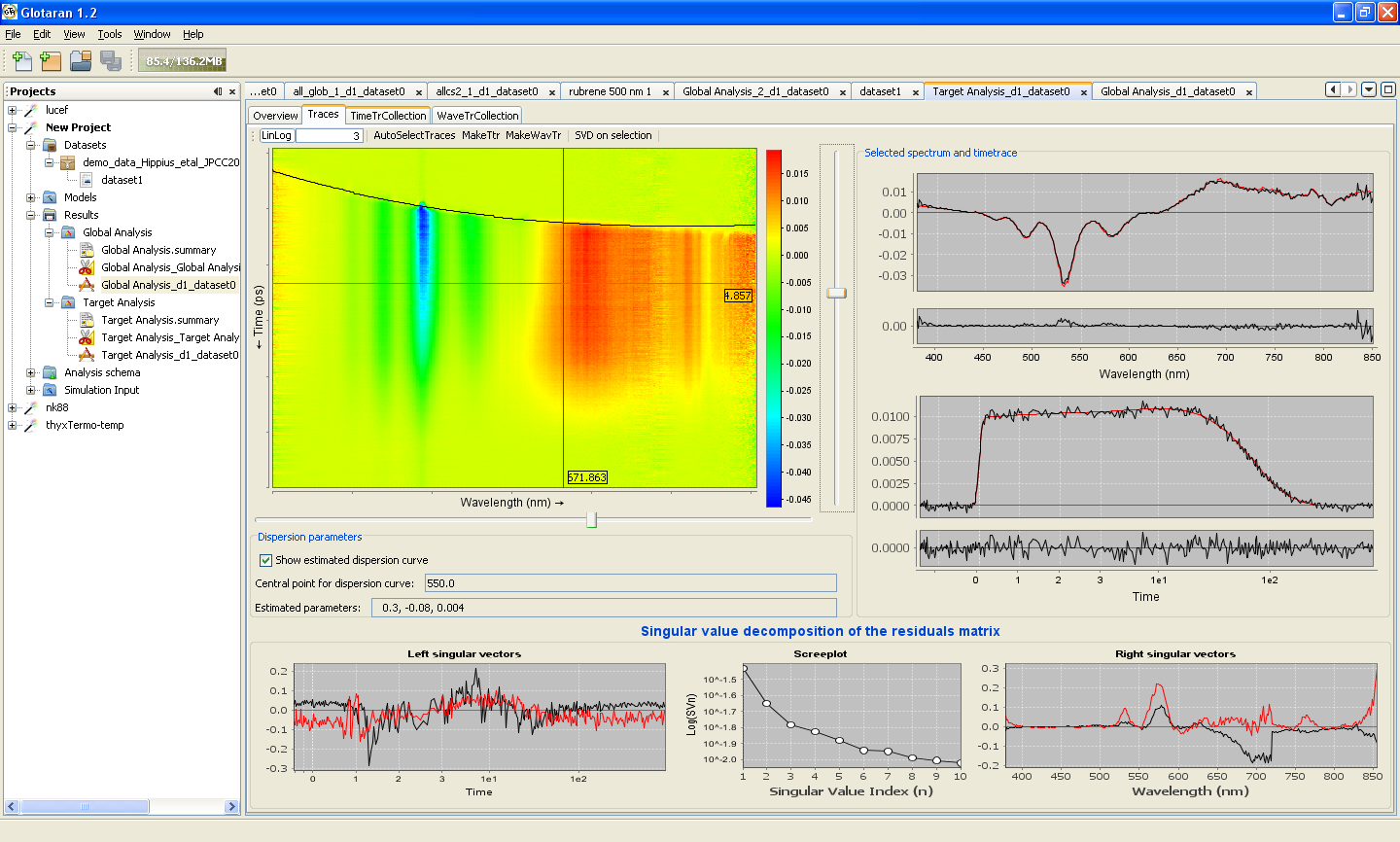Expand the thyxTermo-temp project node

click(13, 425)
